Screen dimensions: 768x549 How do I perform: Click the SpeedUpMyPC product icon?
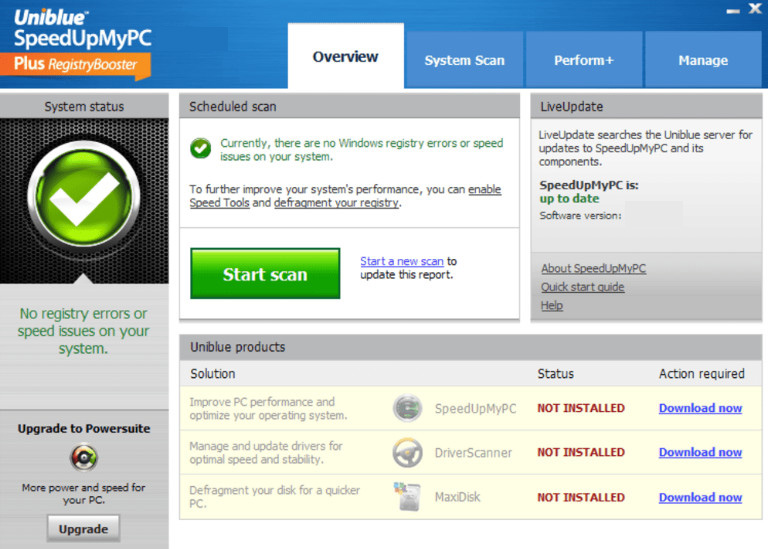[x=408, y=408]
